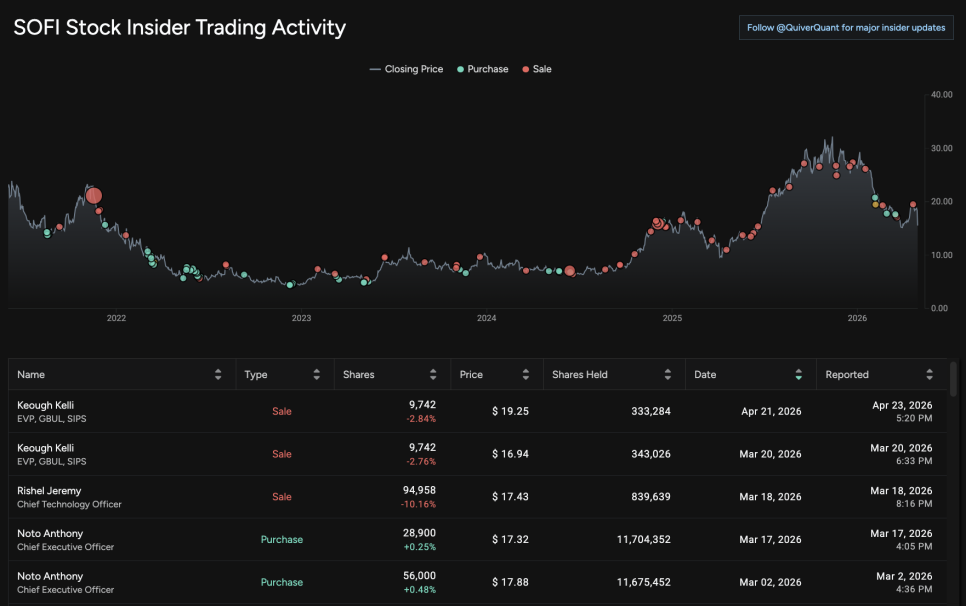This screenshot has width=966, height=606.
Task: Click the Name column header label
Action: (x=31, y=375)
